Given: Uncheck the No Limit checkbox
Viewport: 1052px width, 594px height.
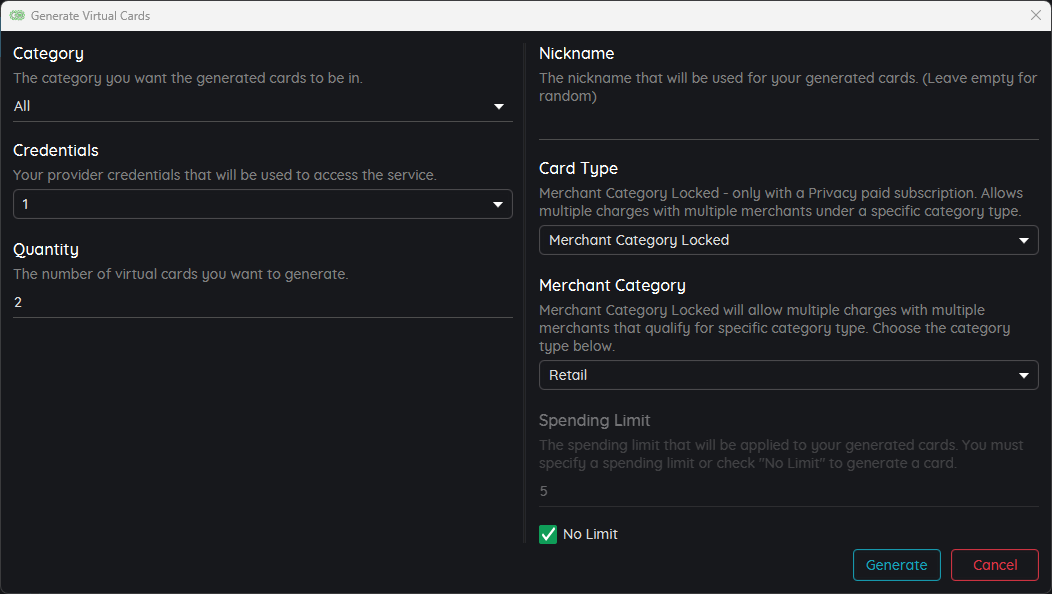Looking at the screenshot, I should click(x=548, y=534).
